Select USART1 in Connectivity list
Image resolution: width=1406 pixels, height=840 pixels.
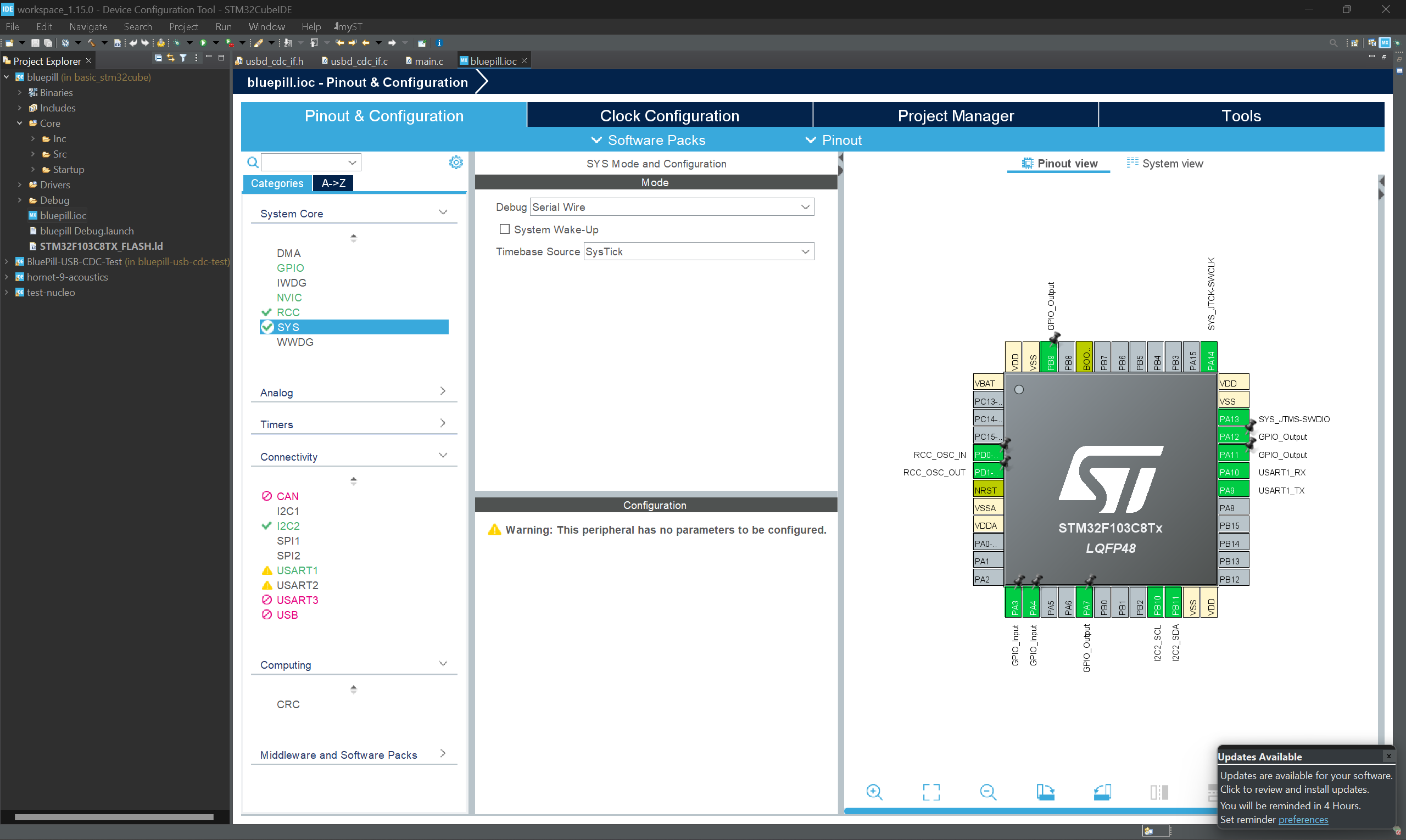pos(297,570)
